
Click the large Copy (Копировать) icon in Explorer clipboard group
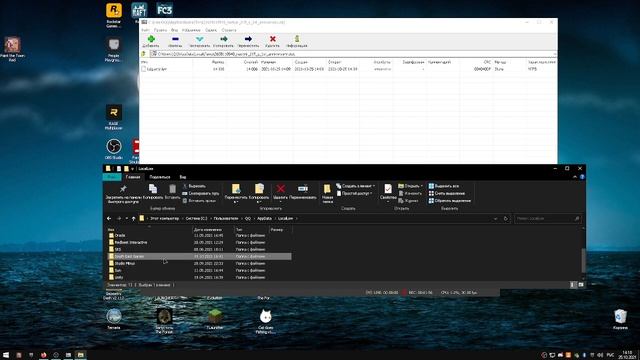[x=153, y=189]
